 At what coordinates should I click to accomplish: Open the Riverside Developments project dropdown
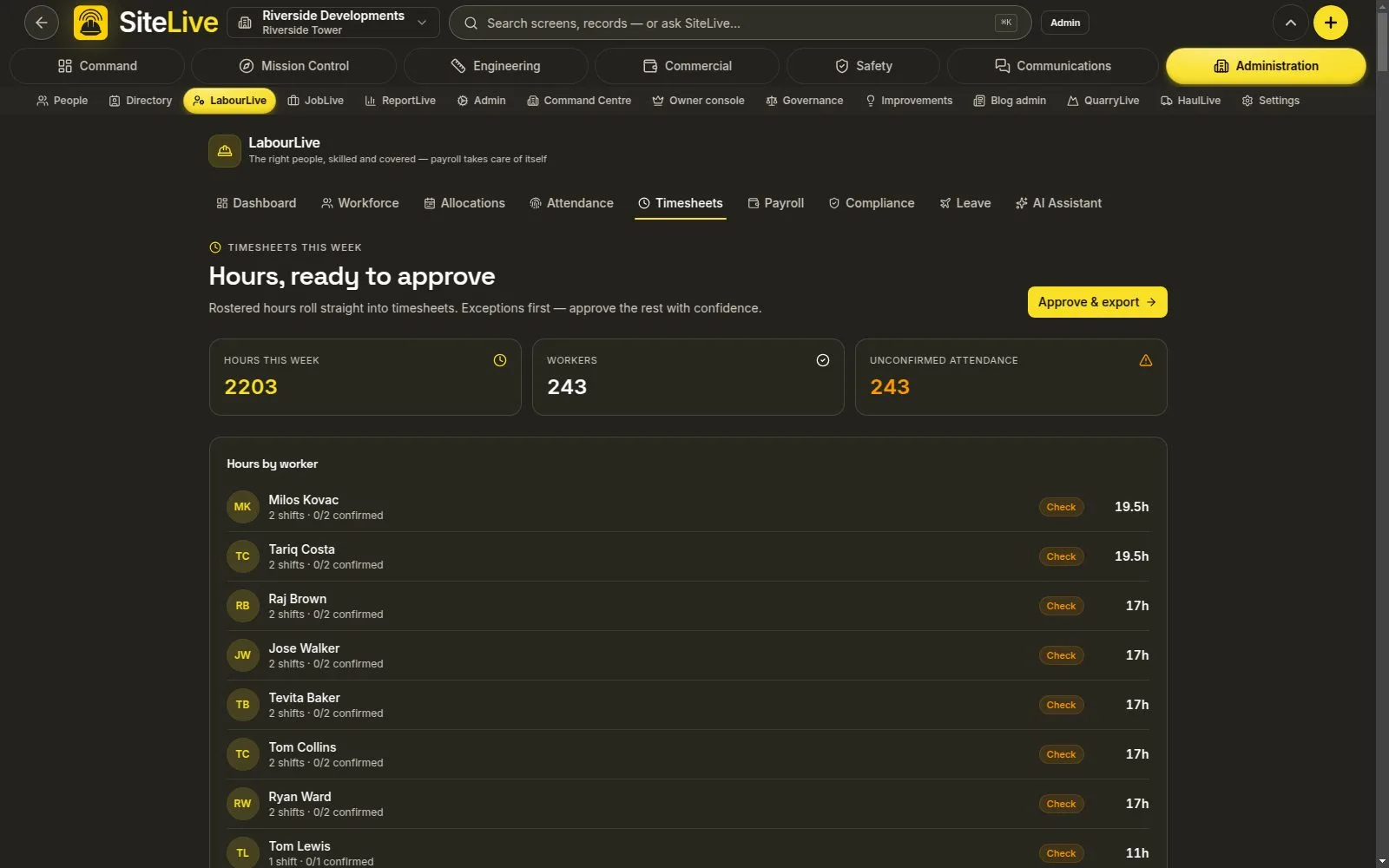pyautogui.click(x=332, y=23)
